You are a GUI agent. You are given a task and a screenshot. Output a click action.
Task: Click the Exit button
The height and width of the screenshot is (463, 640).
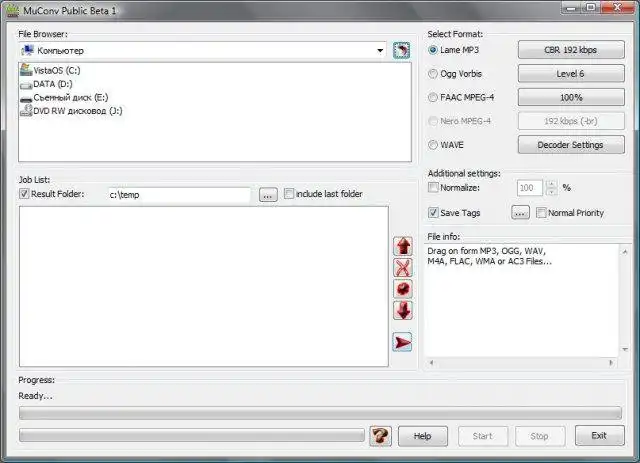(x=600, y=436)
